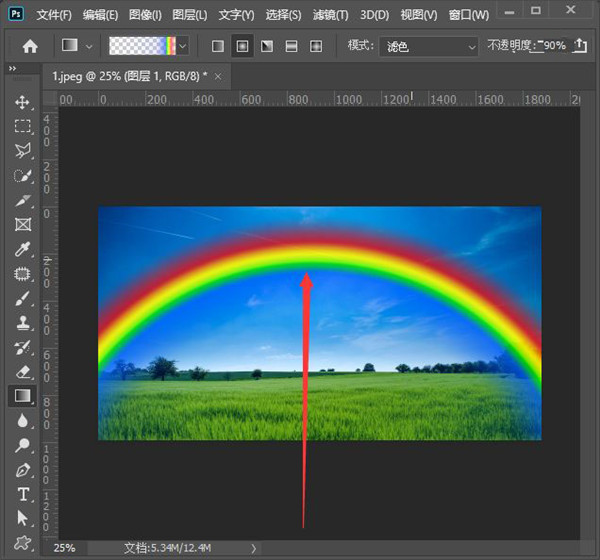Select the Clone Stamp tool

22,323
